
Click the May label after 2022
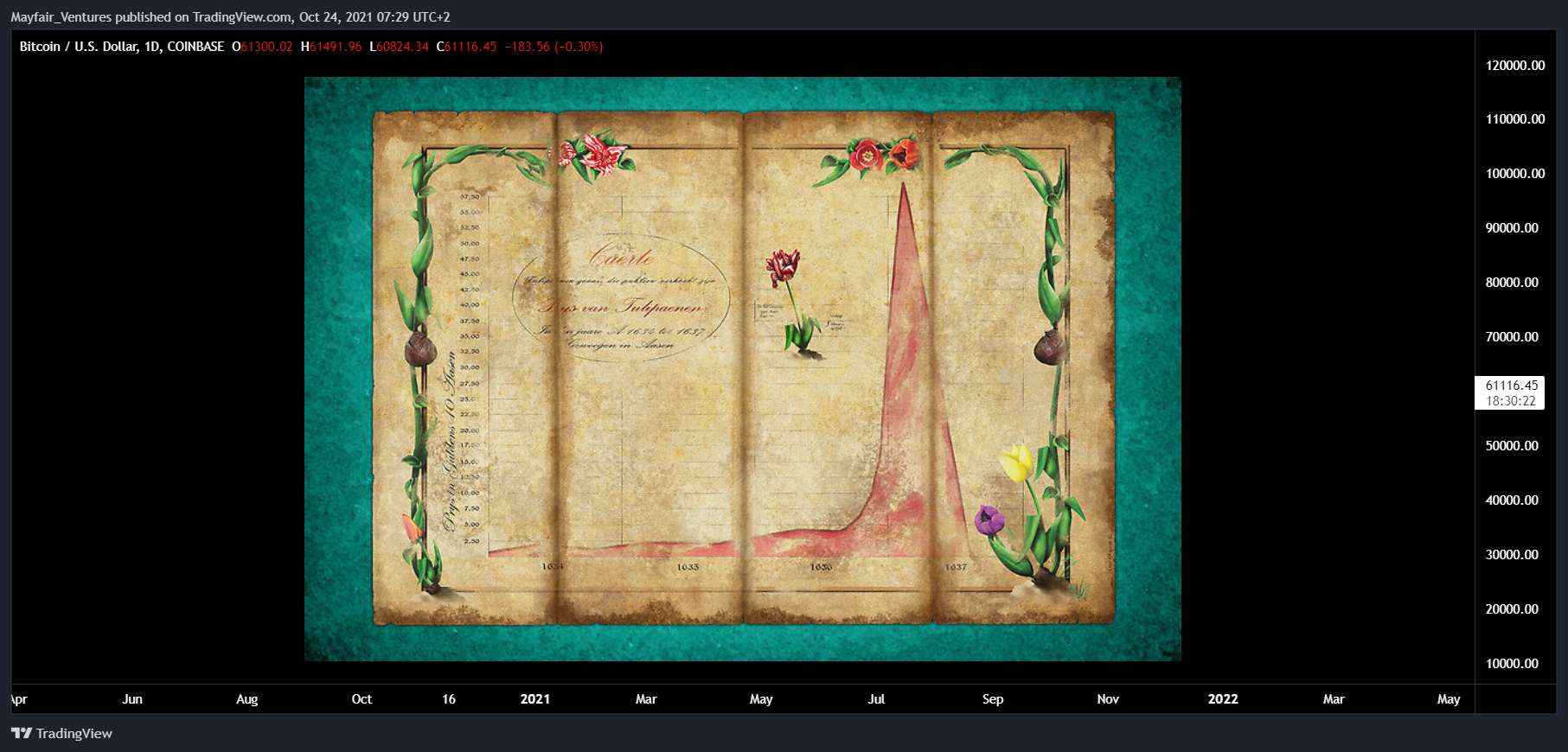click(x=1449, y=699)
